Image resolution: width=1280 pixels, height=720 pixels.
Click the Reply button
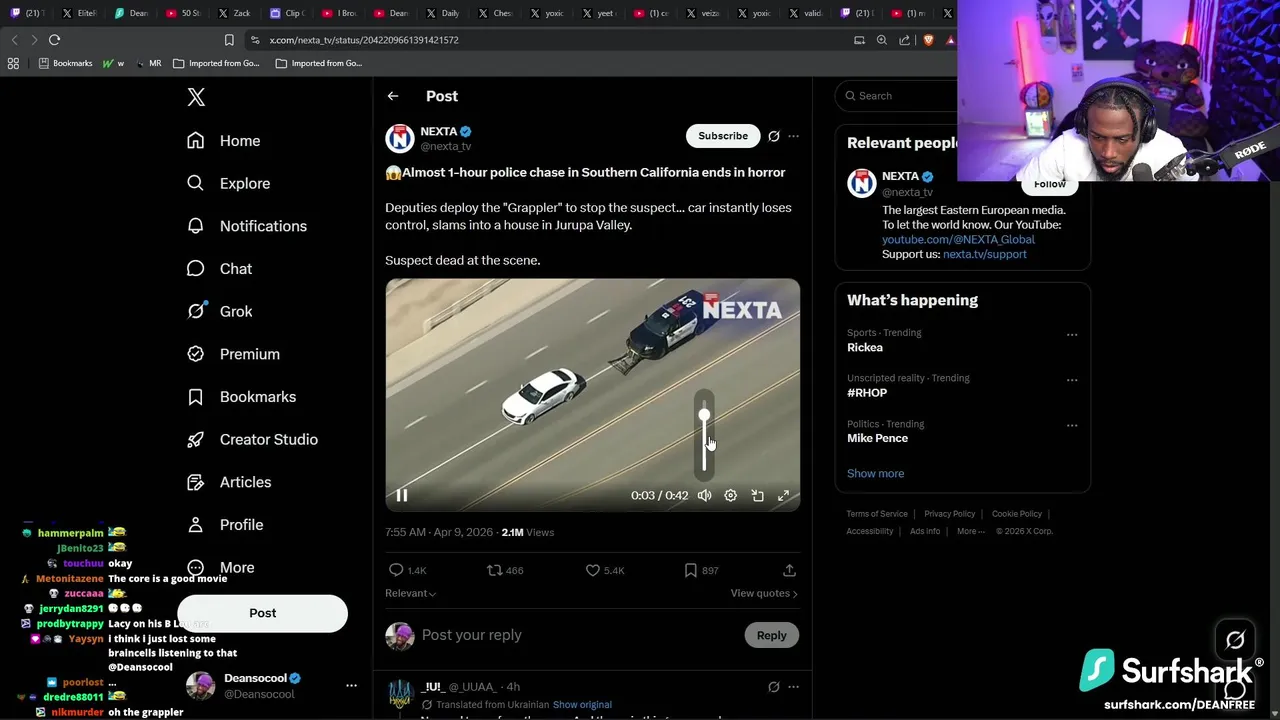[x=772, y=635]
